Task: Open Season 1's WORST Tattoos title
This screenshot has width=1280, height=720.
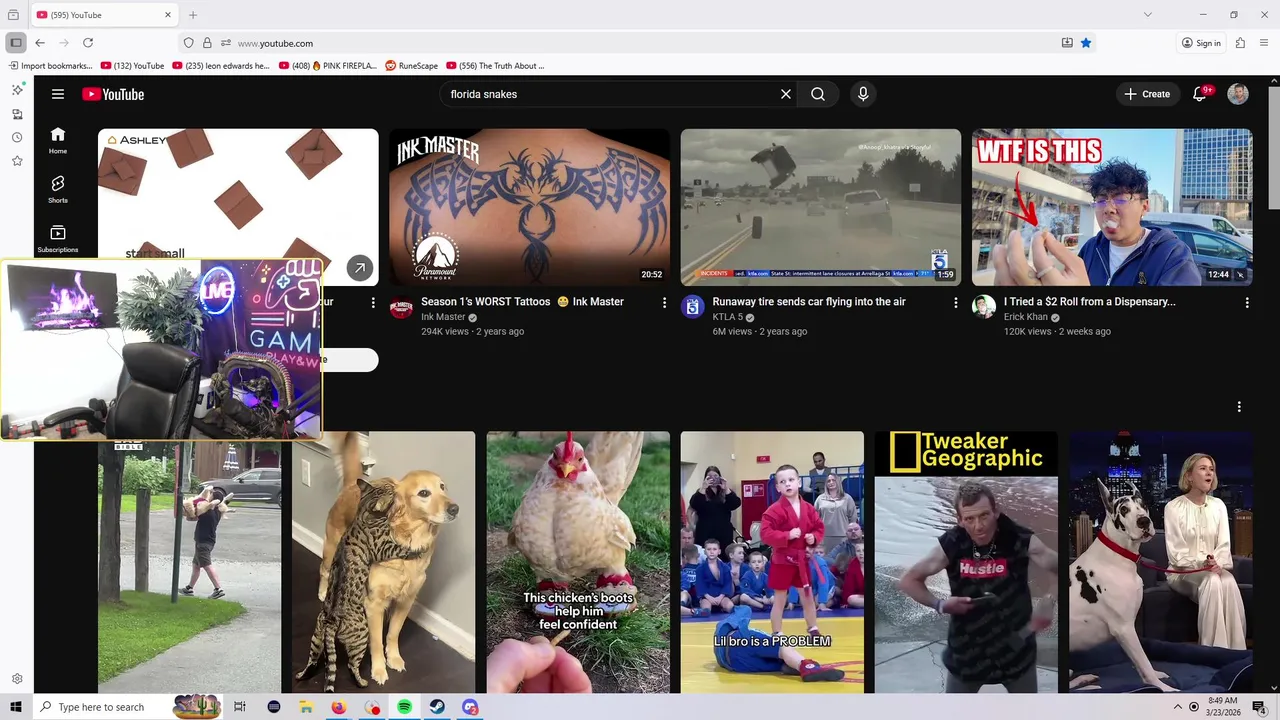Action: [522, 302]
